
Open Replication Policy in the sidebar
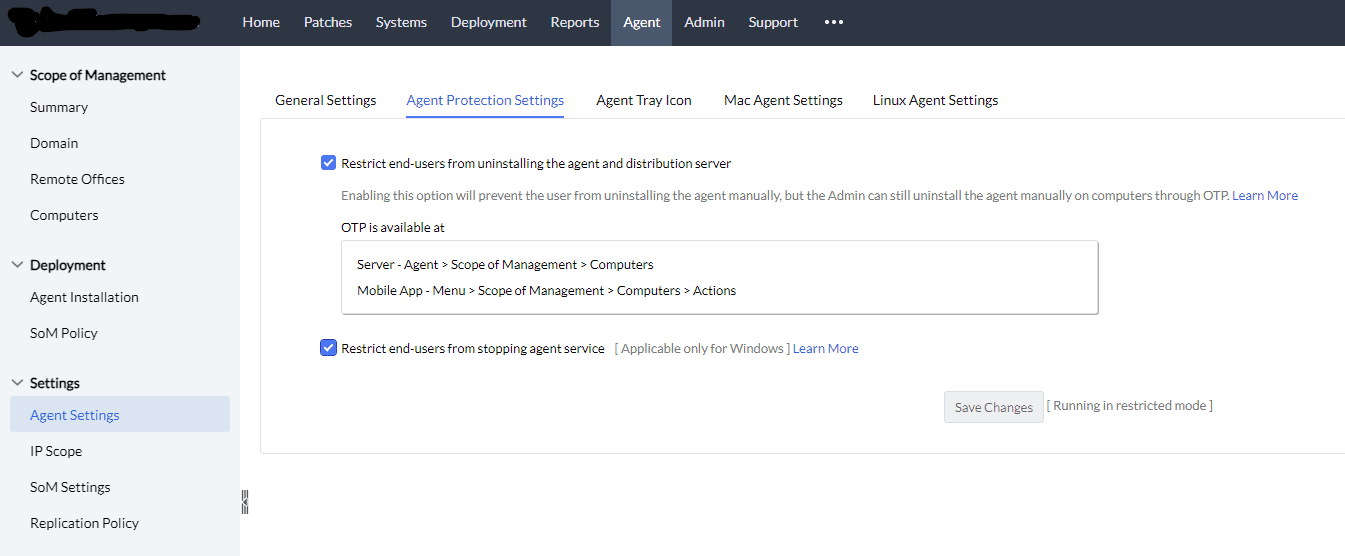pos(84,523)
